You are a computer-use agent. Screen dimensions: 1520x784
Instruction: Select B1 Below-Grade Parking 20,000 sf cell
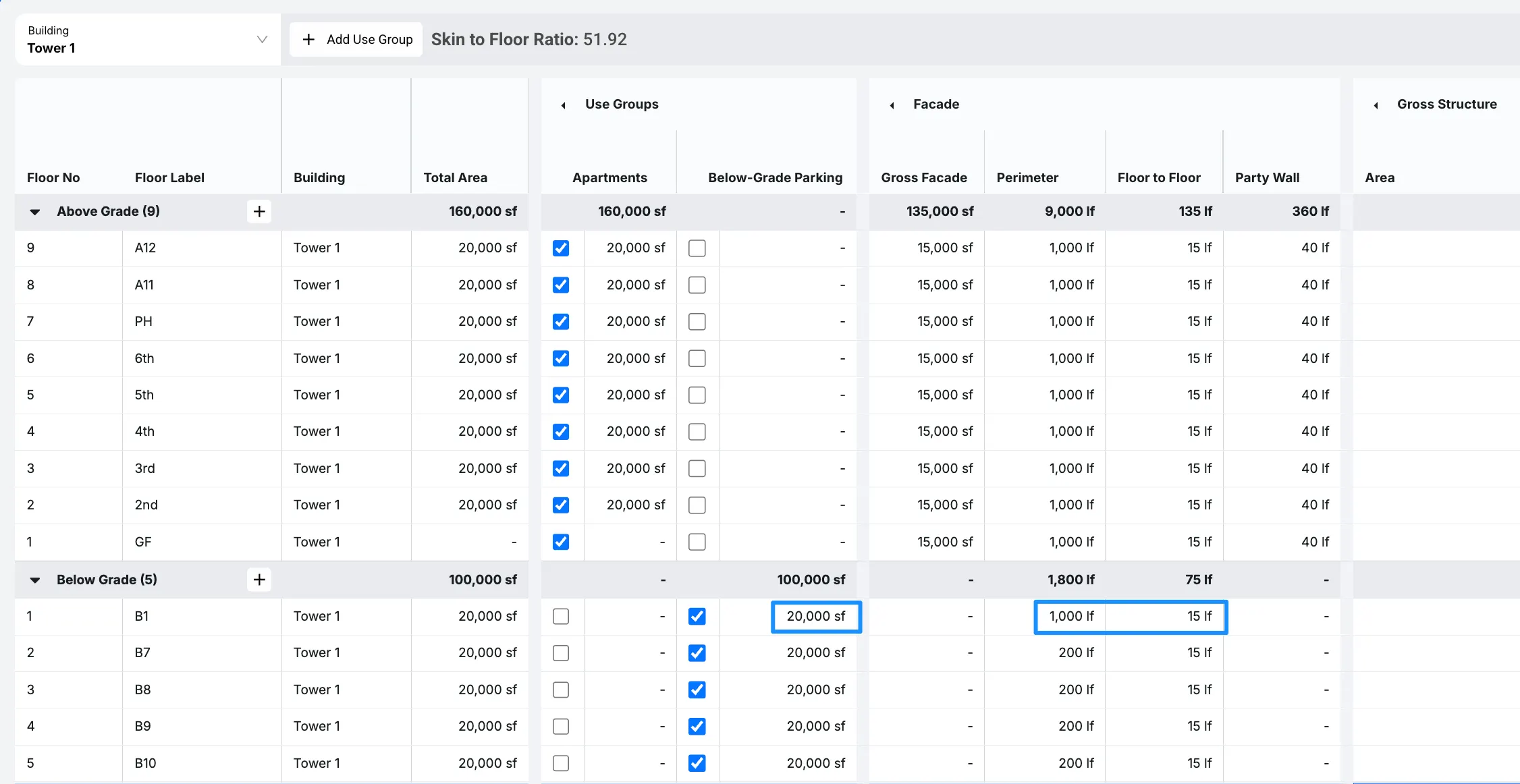coord(815,617)
